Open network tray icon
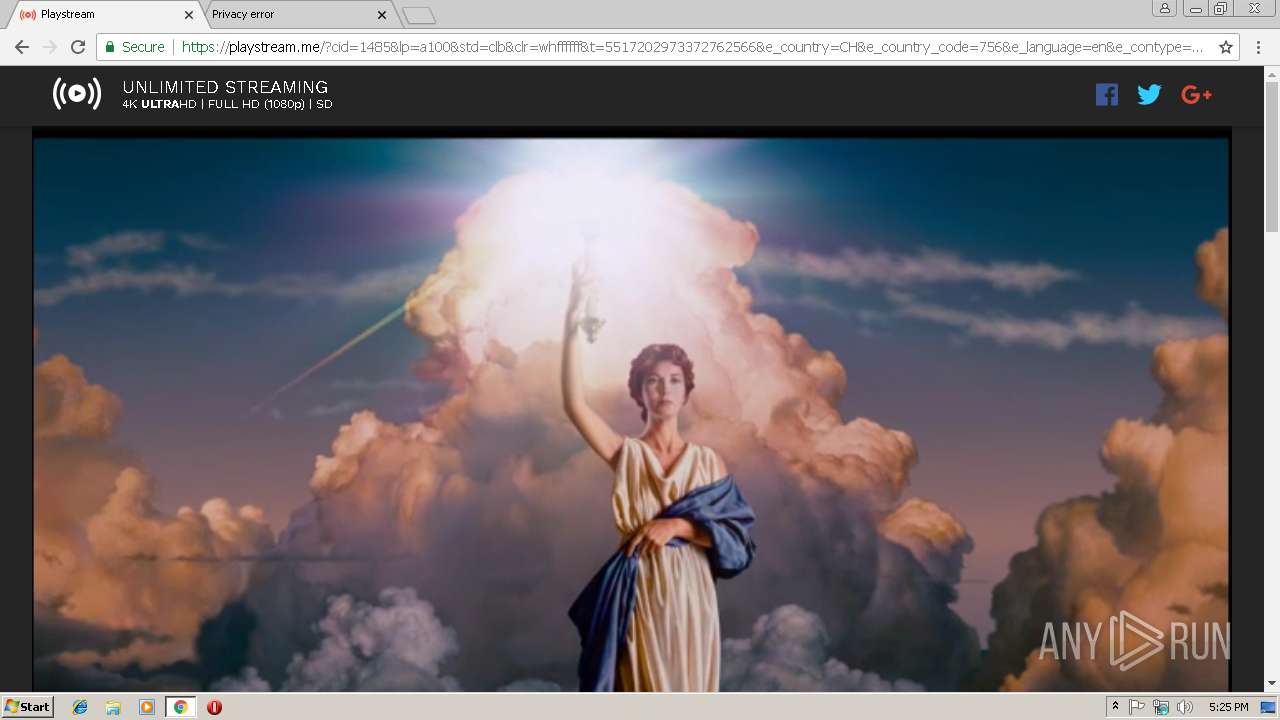Image resolution: width=1280 pixels, height=720 pixels. [x=1161, y=707]
